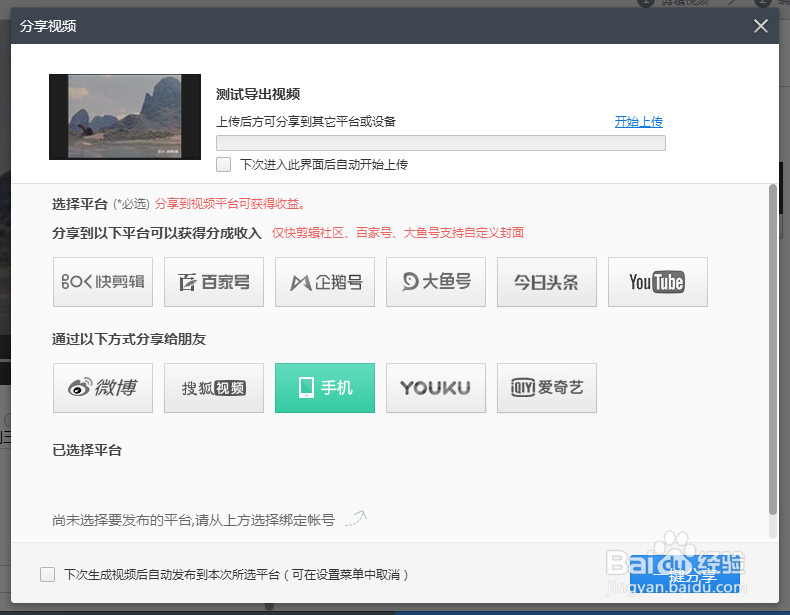Choose the 爱奇艺 sharing option
Image resolution: width=790 pixels, height=615 pixels.
[547, 388]
